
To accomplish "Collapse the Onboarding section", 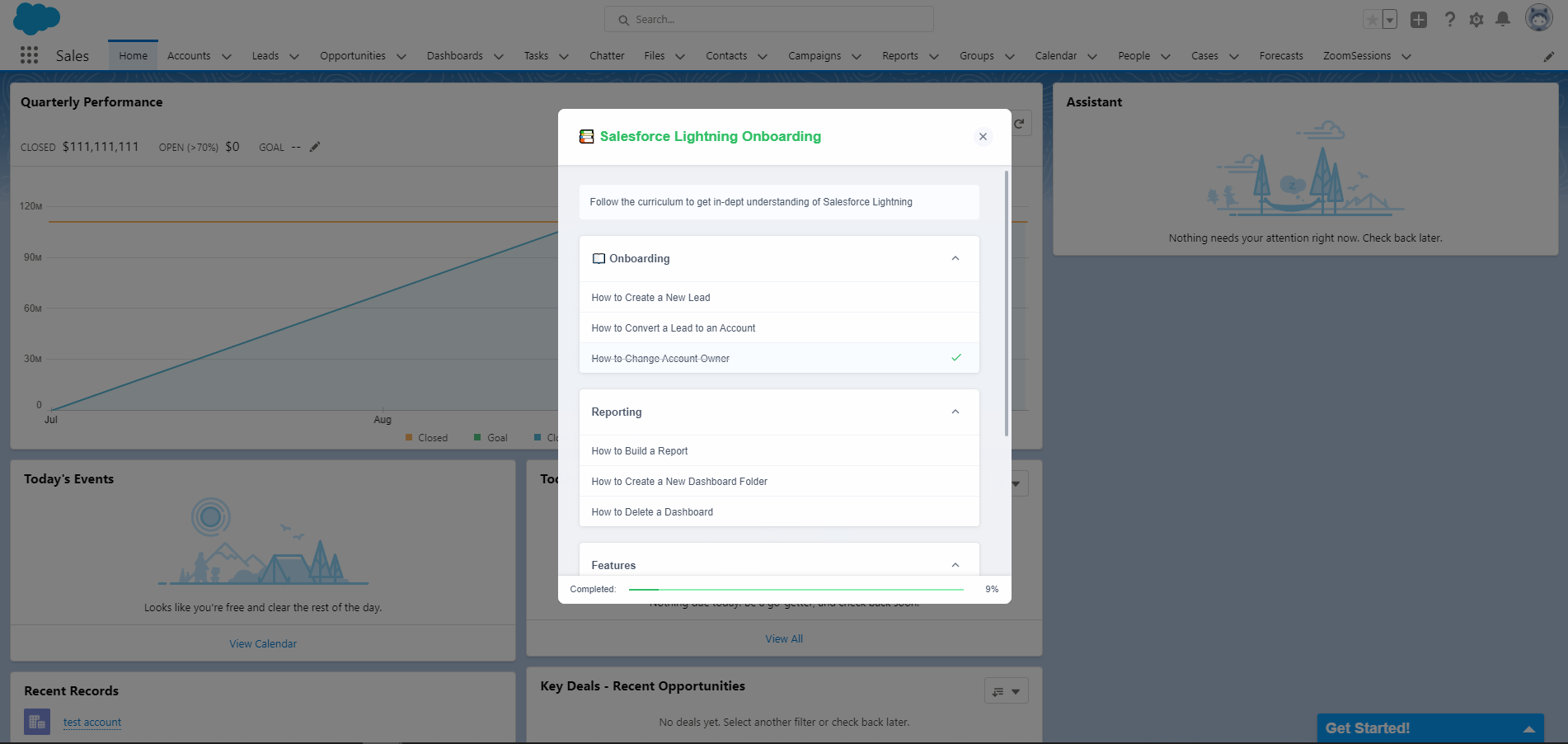I will click(x=955, y=258).
